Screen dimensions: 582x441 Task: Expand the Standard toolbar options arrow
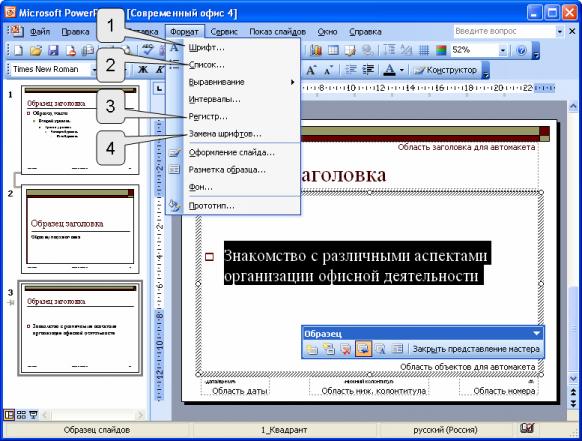point(536,51)
